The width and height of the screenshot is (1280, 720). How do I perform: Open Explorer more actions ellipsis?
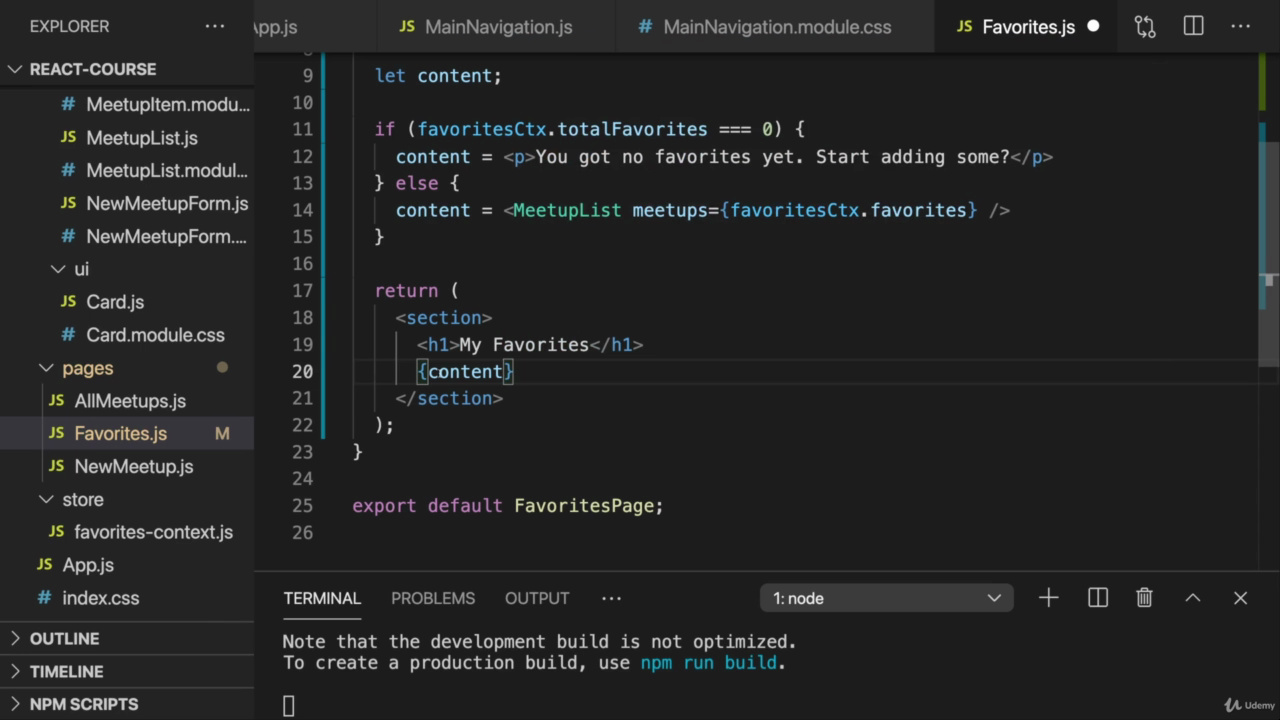click(215, 27)
